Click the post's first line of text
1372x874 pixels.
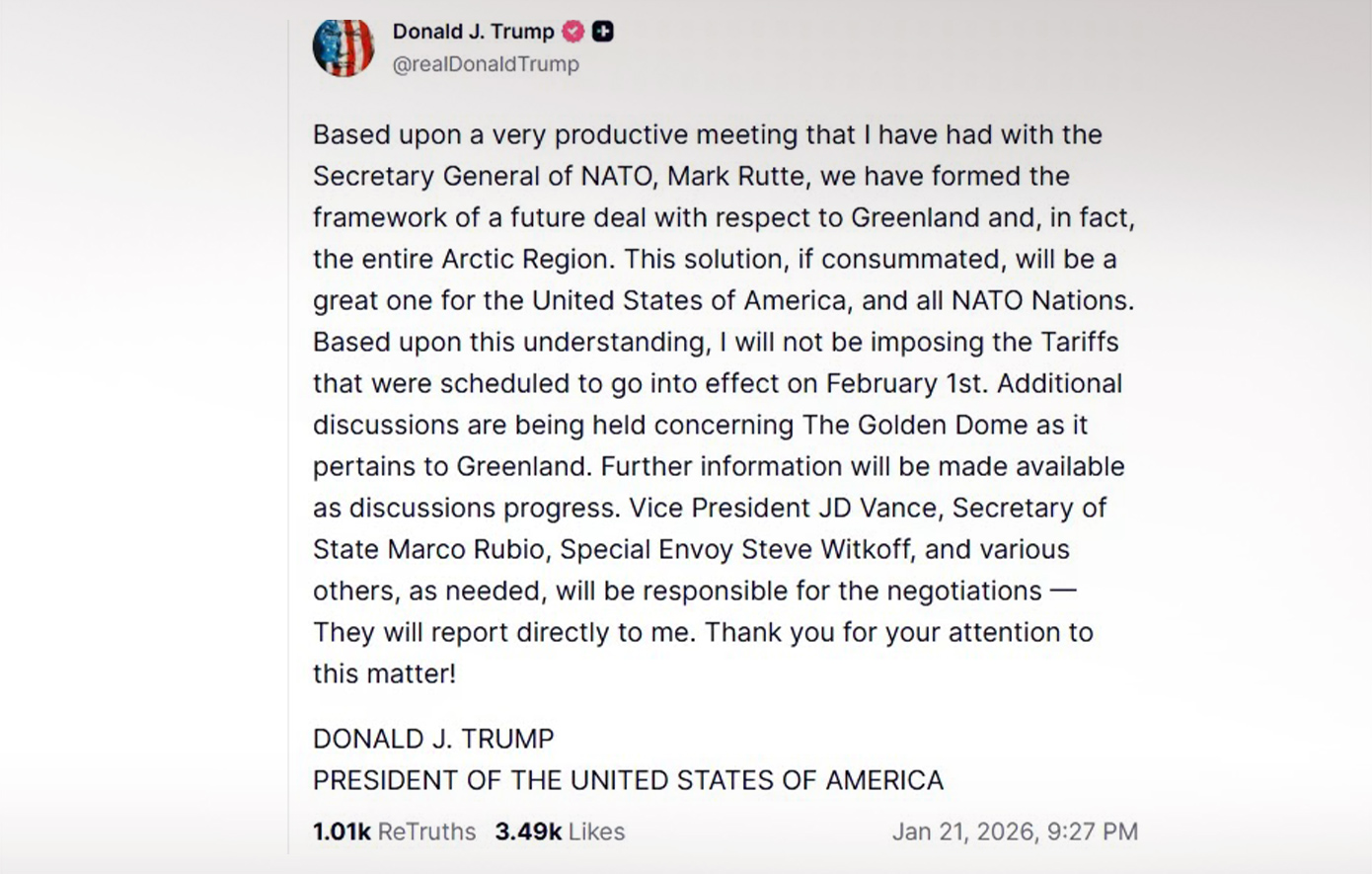pyautogui.click(x=707, y=134)
